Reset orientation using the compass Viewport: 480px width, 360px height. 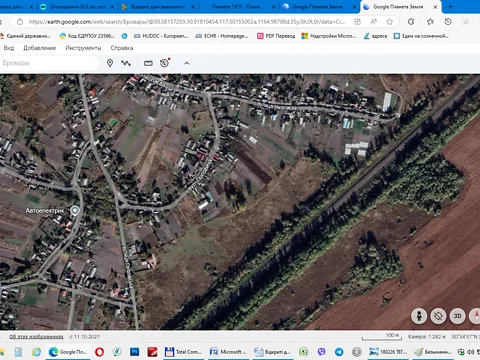click(475, 316)
